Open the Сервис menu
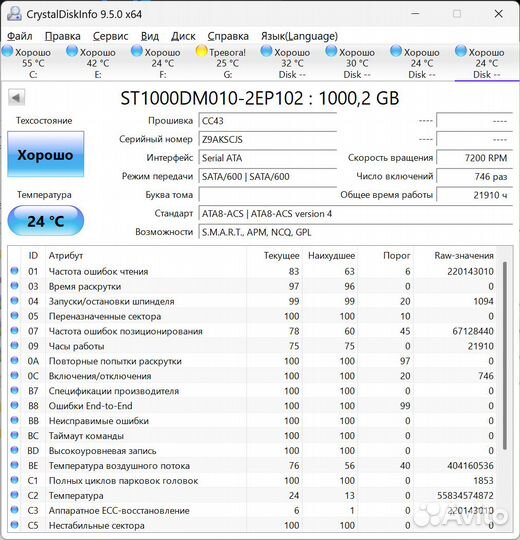Viewport: 520px width, 540px height. click(x=111, y=36)
